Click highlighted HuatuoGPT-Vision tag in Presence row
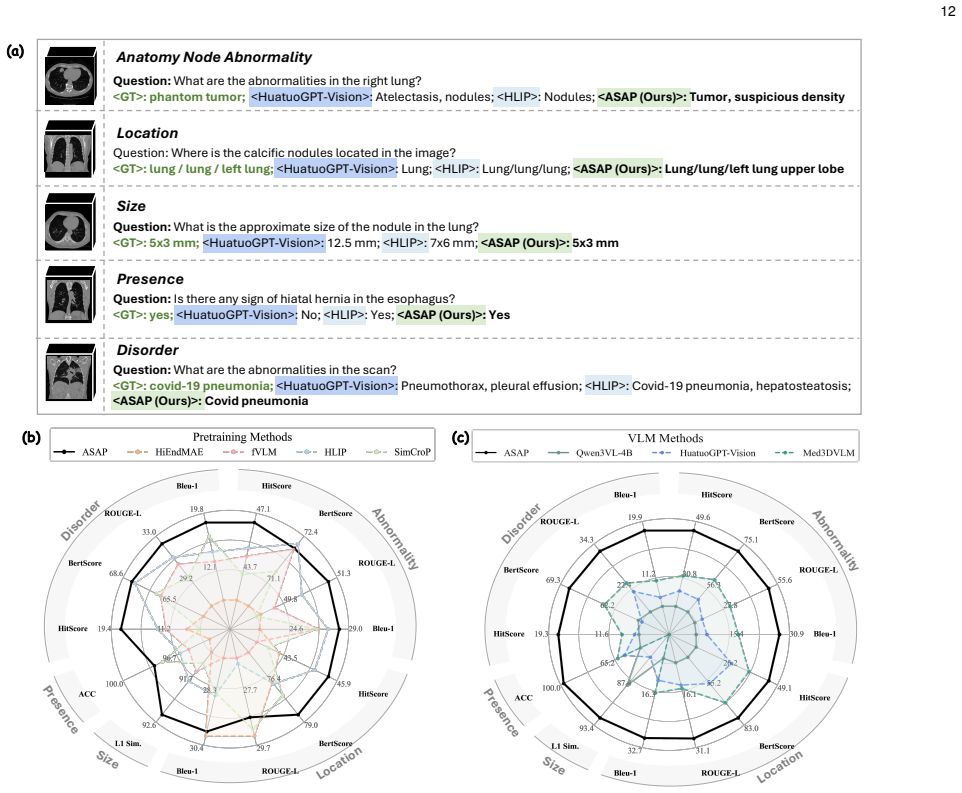962x793 pixels. click(x=236, y=315)
